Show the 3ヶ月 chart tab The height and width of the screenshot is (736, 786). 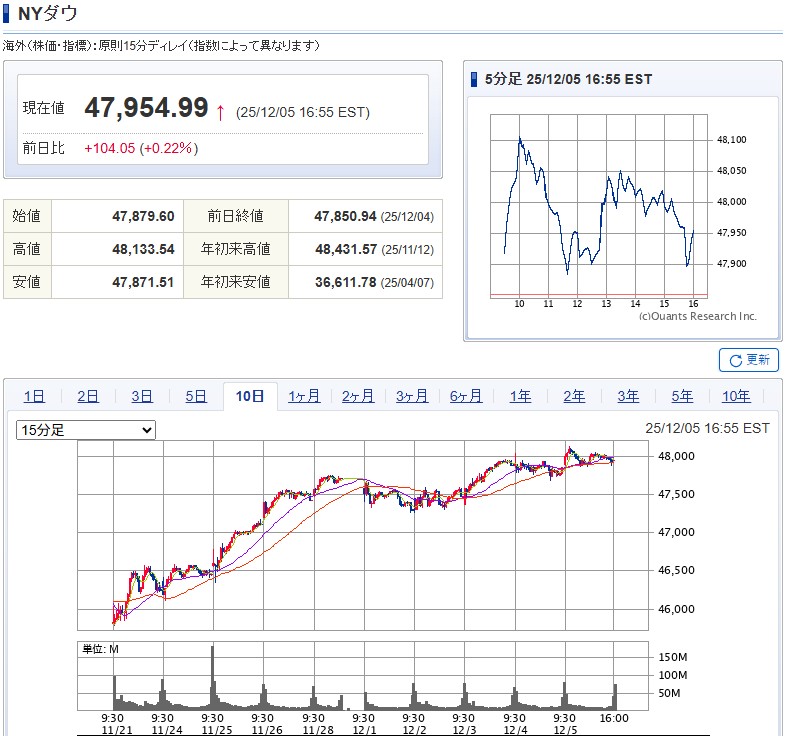(412, 396)
